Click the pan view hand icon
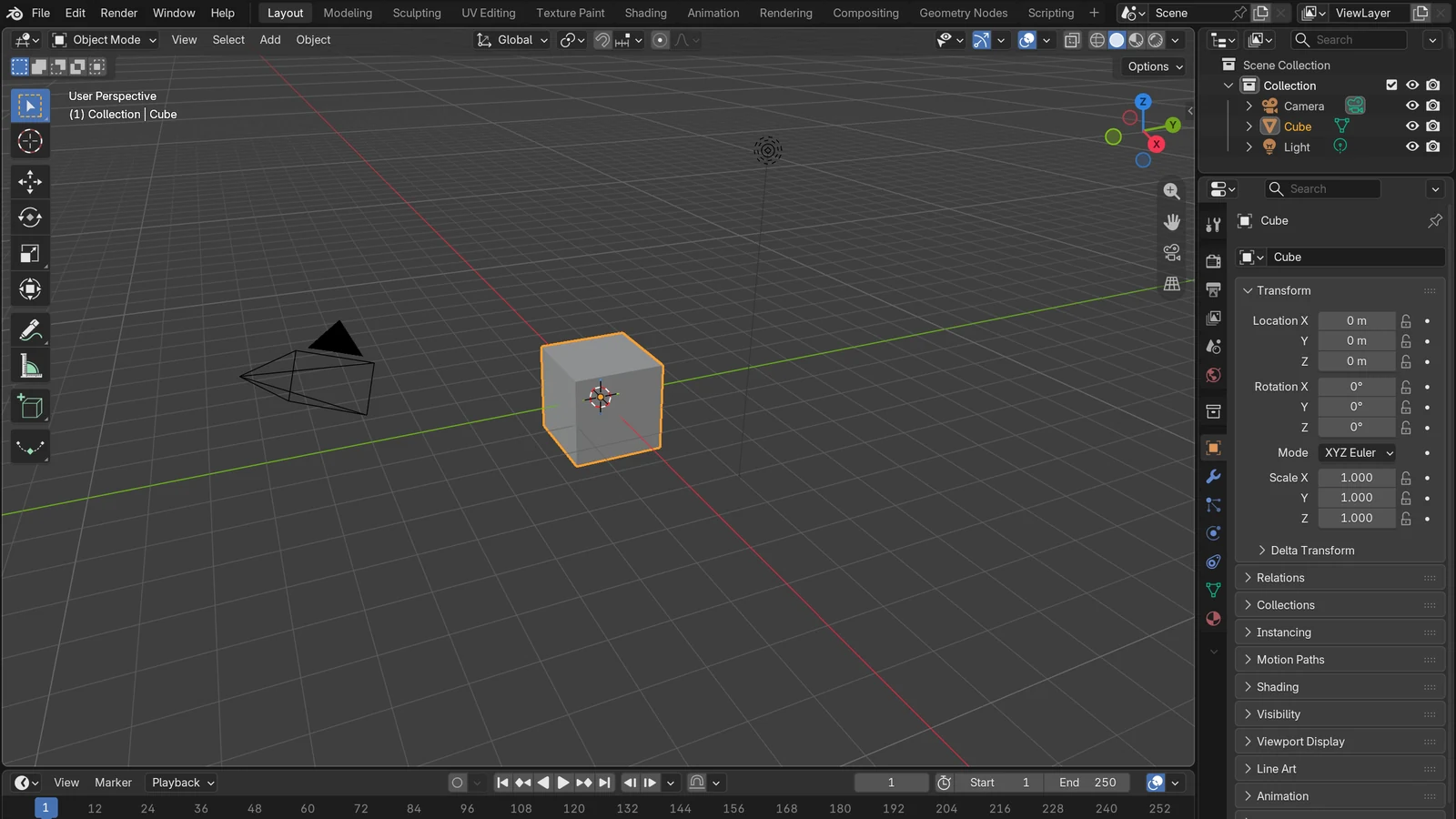This screenshot has width=1456, height=819. pyautogui.click(x=1172, y=222)
